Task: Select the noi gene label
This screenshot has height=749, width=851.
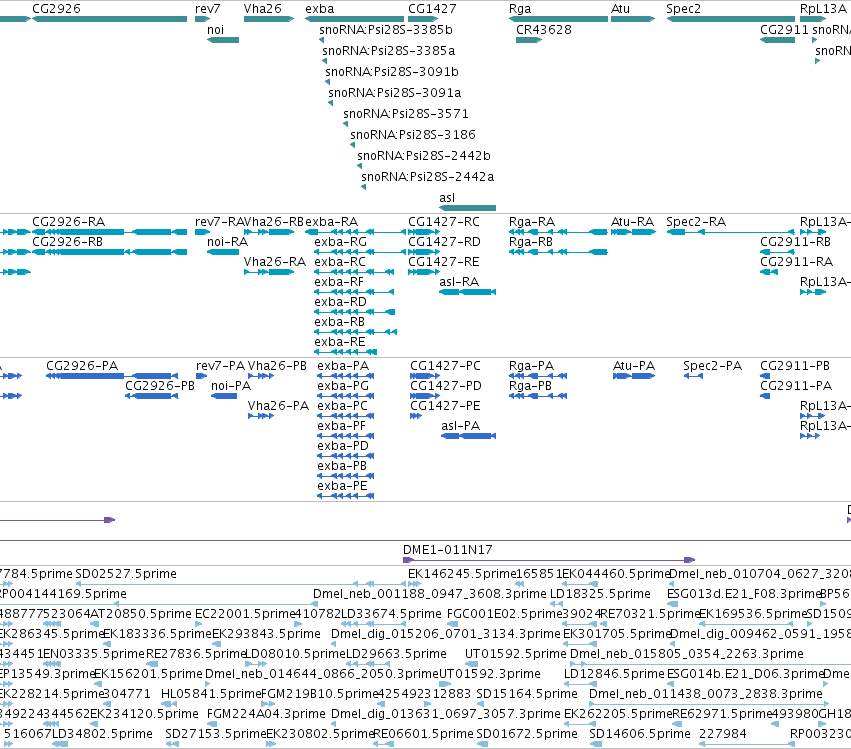Action: pyautogui.click(x=215, y=30)
